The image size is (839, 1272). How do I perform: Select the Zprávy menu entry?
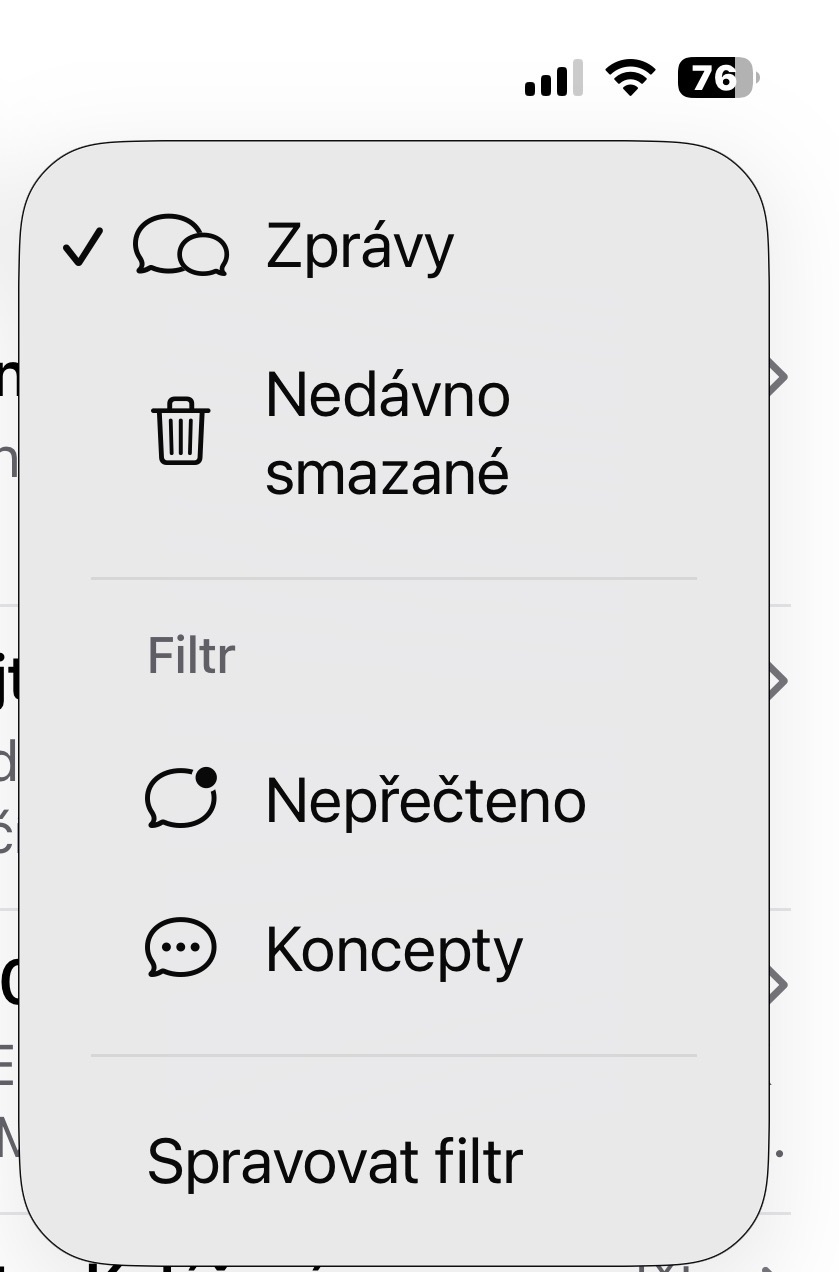pos(360,247)
